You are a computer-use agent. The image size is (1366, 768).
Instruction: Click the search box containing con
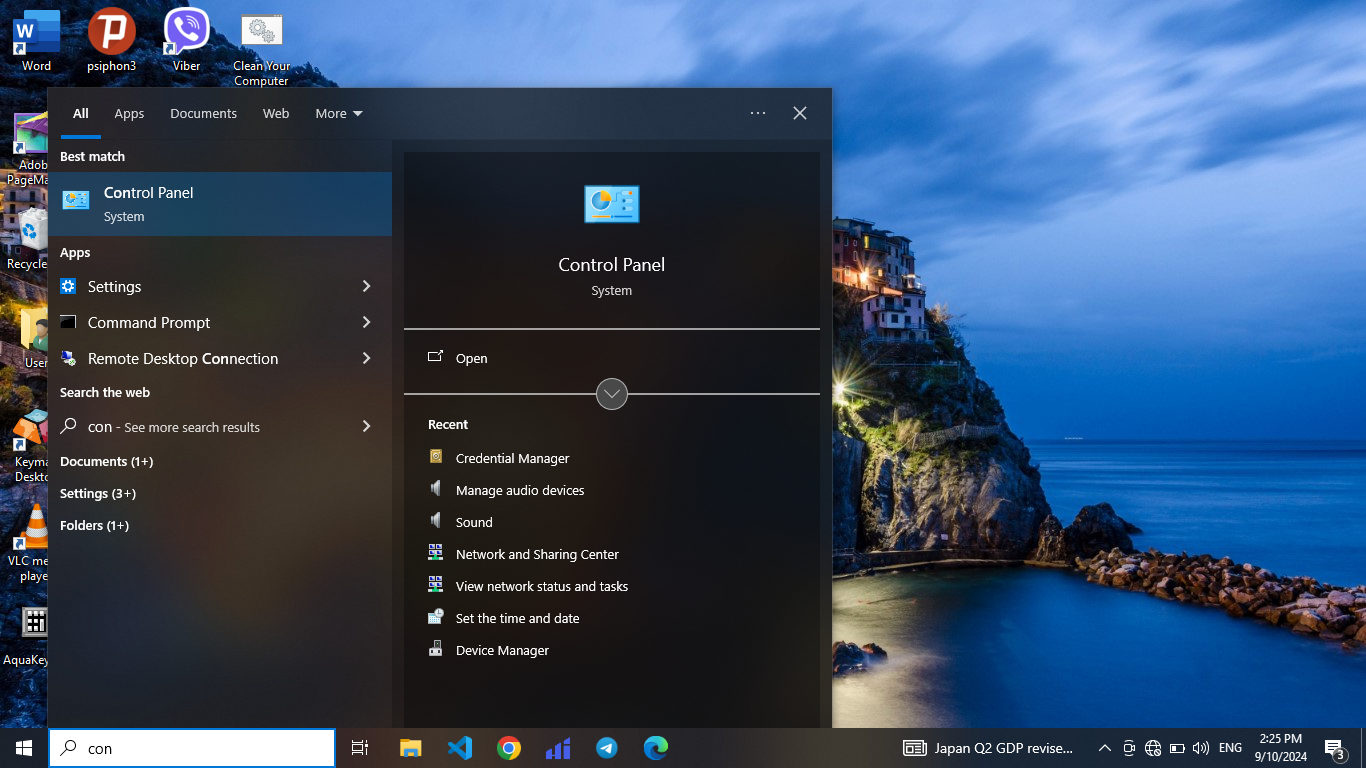point(192,748)
